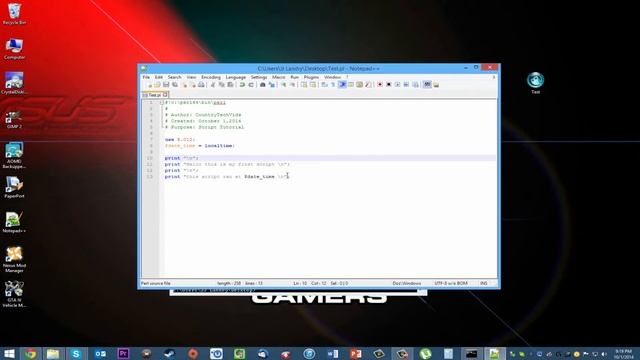Cut the selection using the Cut icon
Screen dimensions: 640x360
pyautogui.click(x=213, y=85)
